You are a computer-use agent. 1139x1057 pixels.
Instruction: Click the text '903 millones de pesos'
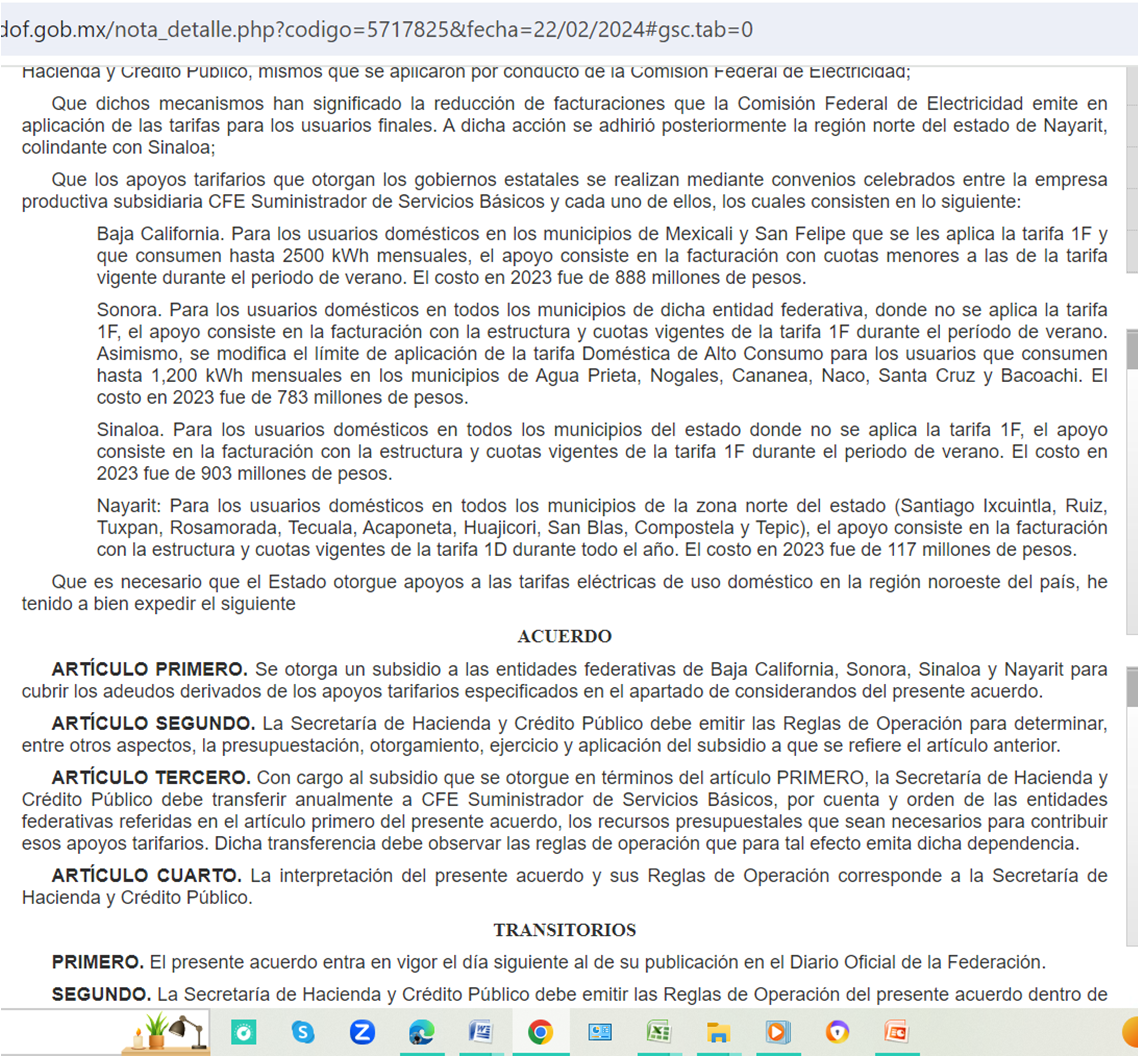point(293,474)
